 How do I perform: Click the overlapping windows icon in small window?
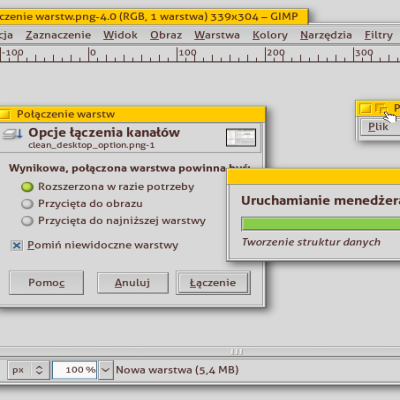[381, 109]
